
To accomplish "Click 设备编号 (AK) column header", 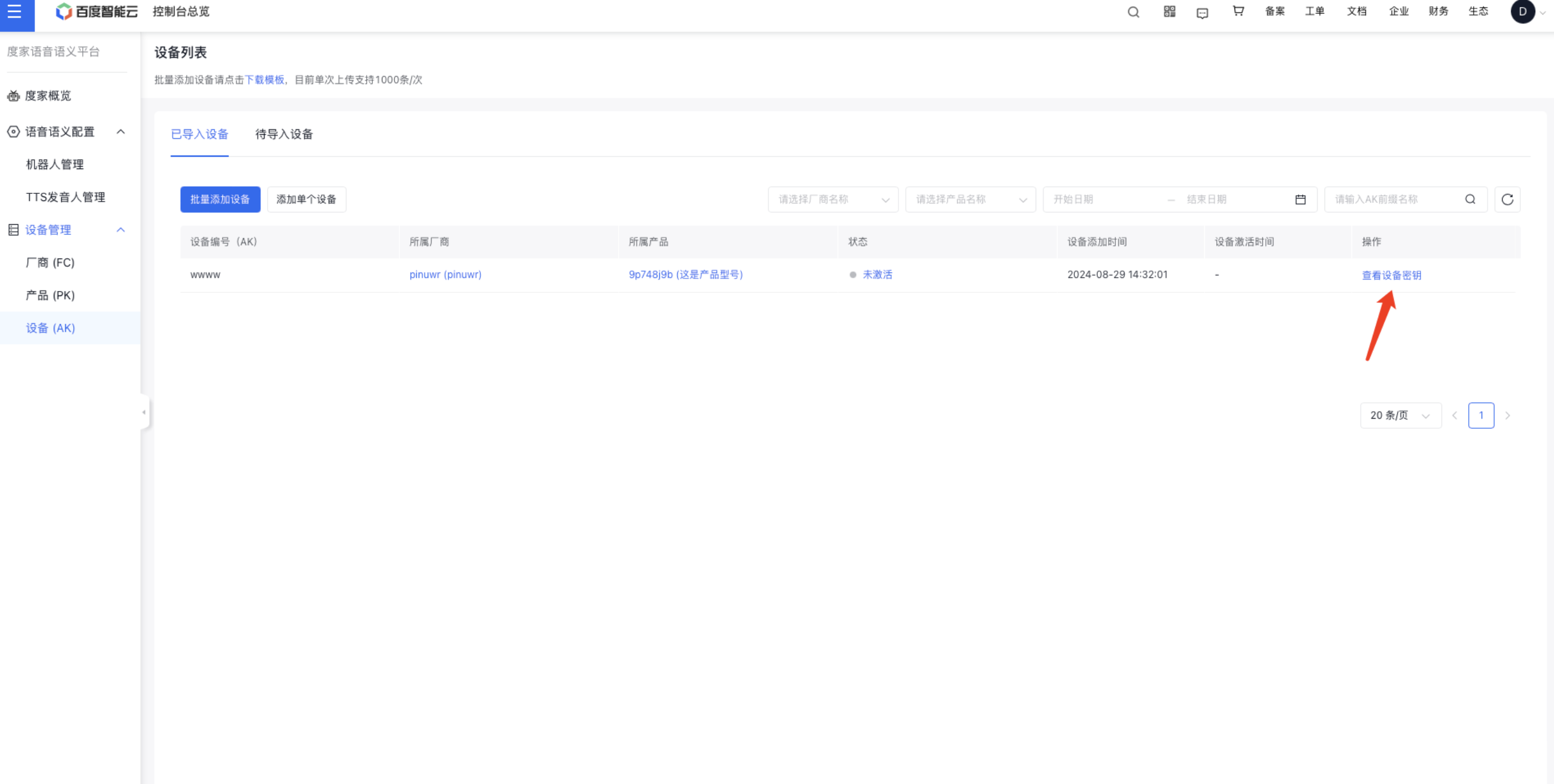I will tap(224, 242).
